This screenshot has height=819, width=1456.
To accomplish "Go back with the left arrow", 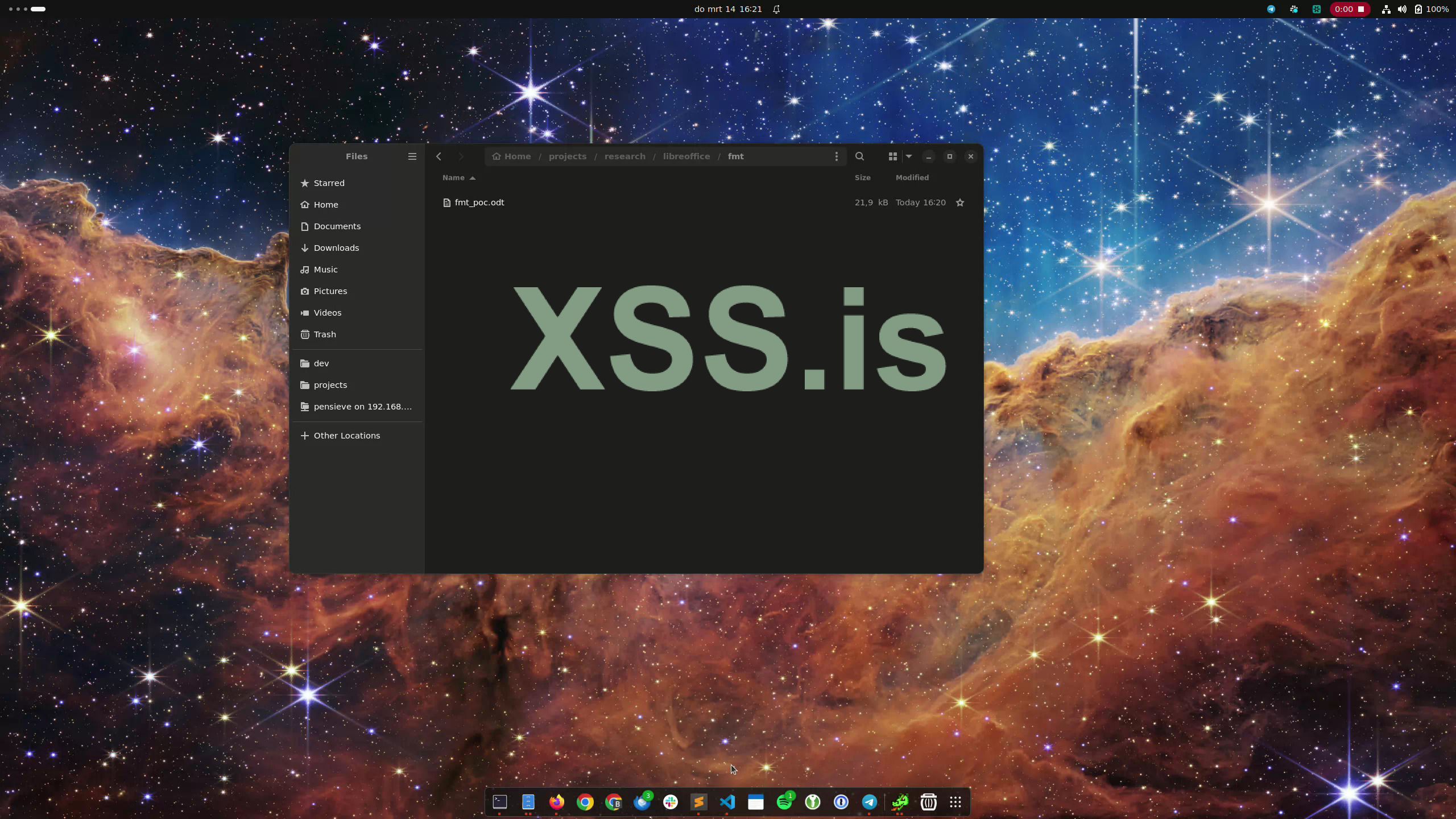I will 439,156.
